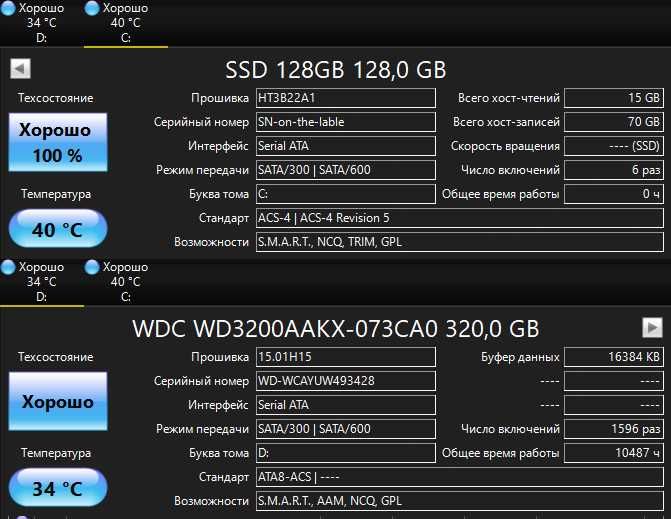This screenshot has height=519, width=671.
Task: Click the SATA/300 | SATA/600 field in the WDC panel
Action: tap(346, 429)
